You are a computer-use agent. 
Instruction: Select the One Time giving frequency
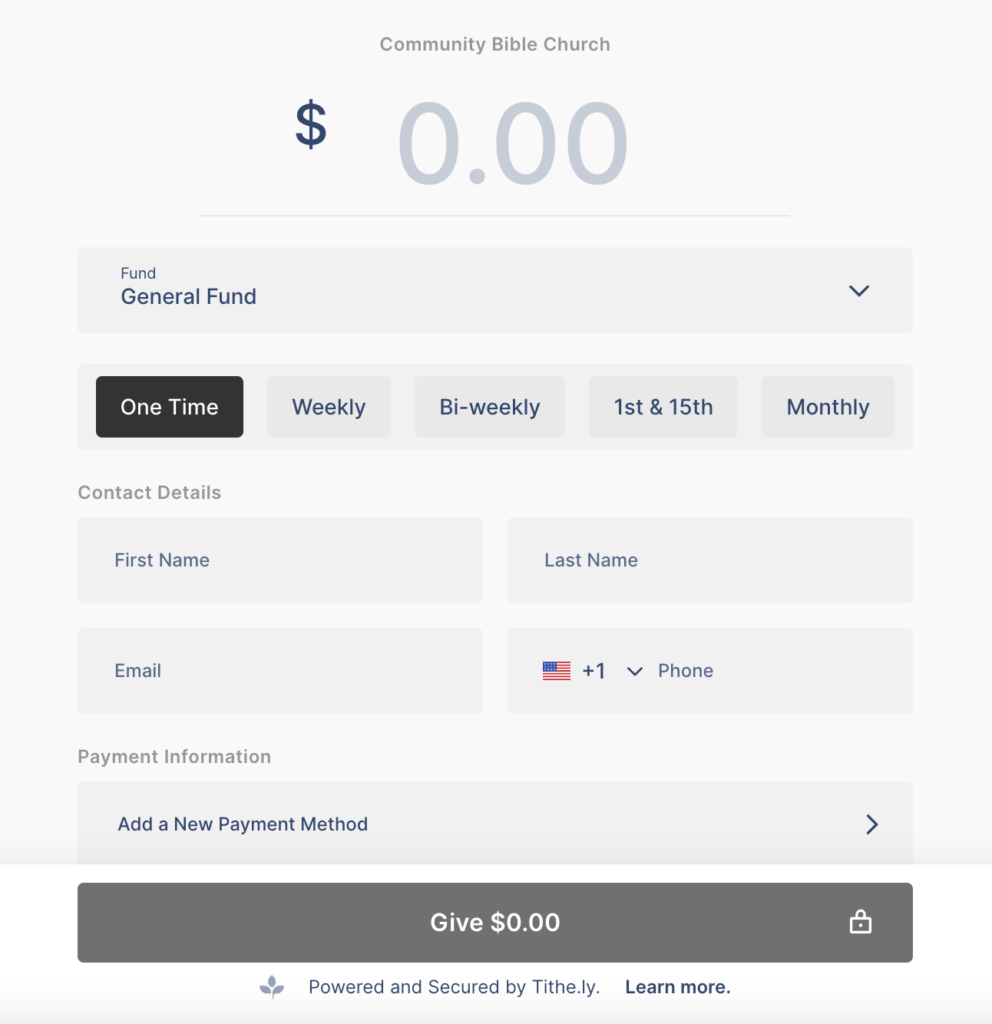169,407
